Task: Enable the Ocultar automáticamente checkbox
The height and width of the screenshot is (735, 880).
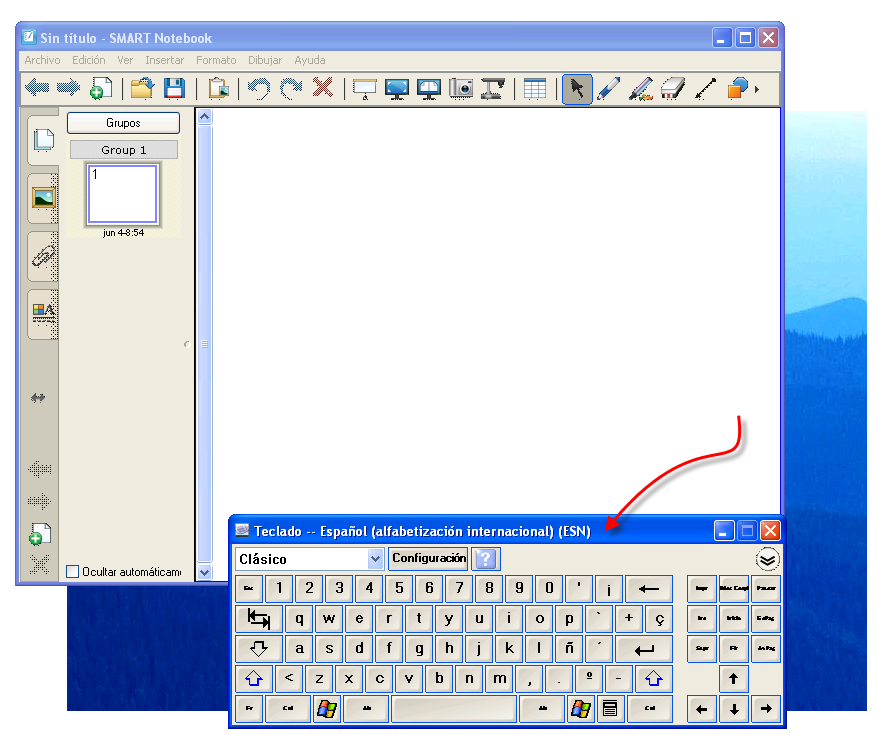Action: tap(72, 572)
